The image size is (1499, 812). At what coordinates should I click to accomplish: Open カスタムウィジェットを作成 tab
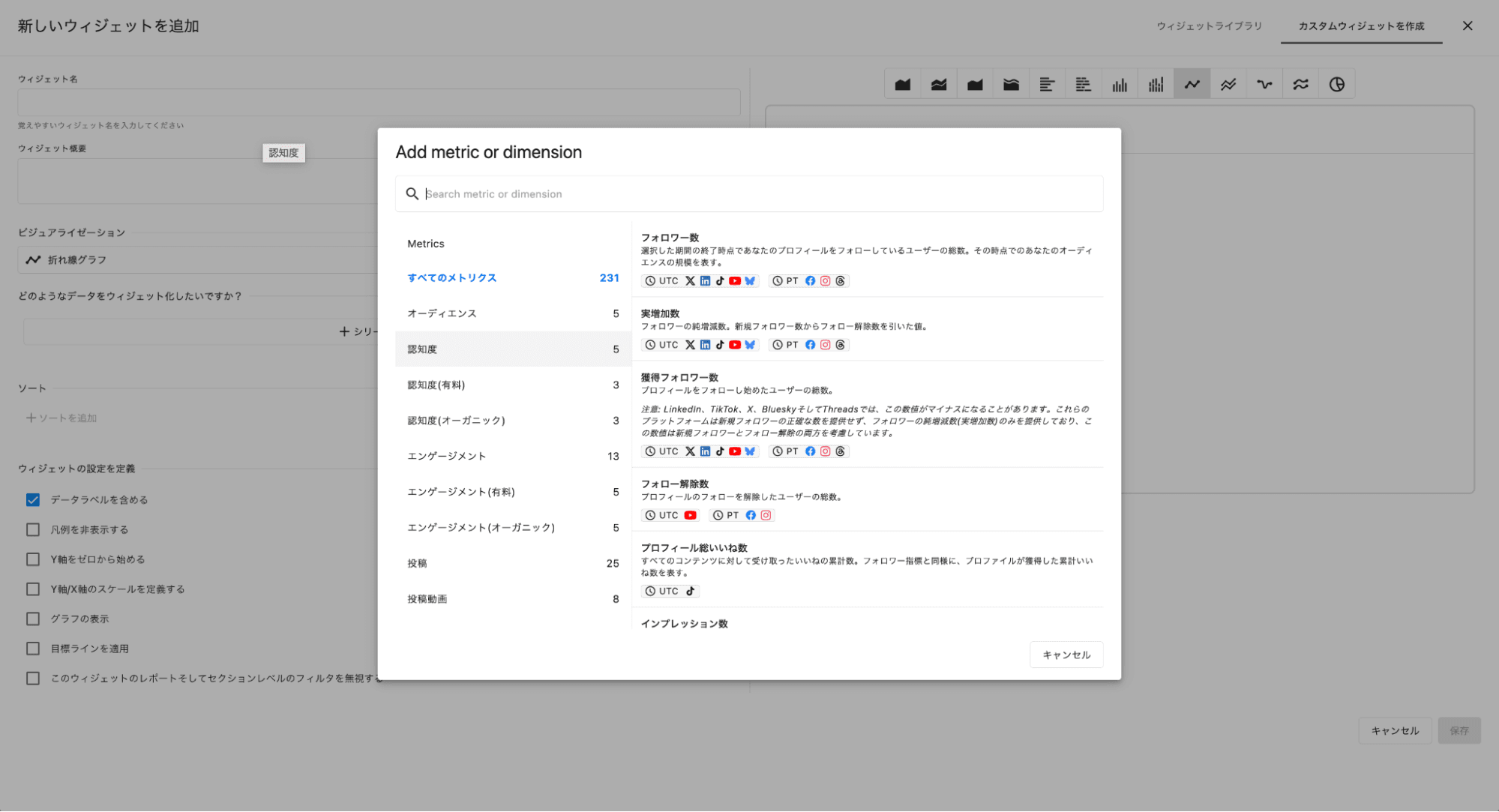[x=1361, y=26]
